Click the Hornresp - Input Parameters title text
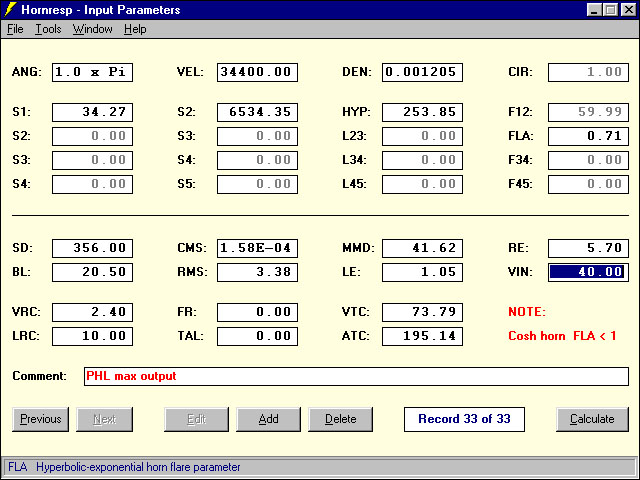 (100, 10)
